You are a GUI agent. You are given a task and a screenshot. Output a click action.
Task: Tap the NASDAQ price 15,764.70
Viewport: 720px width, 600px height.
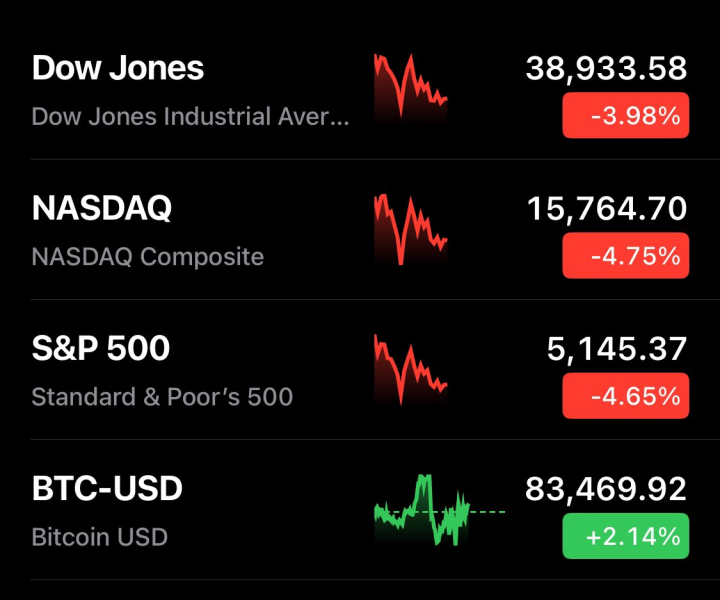coord(606,208)
